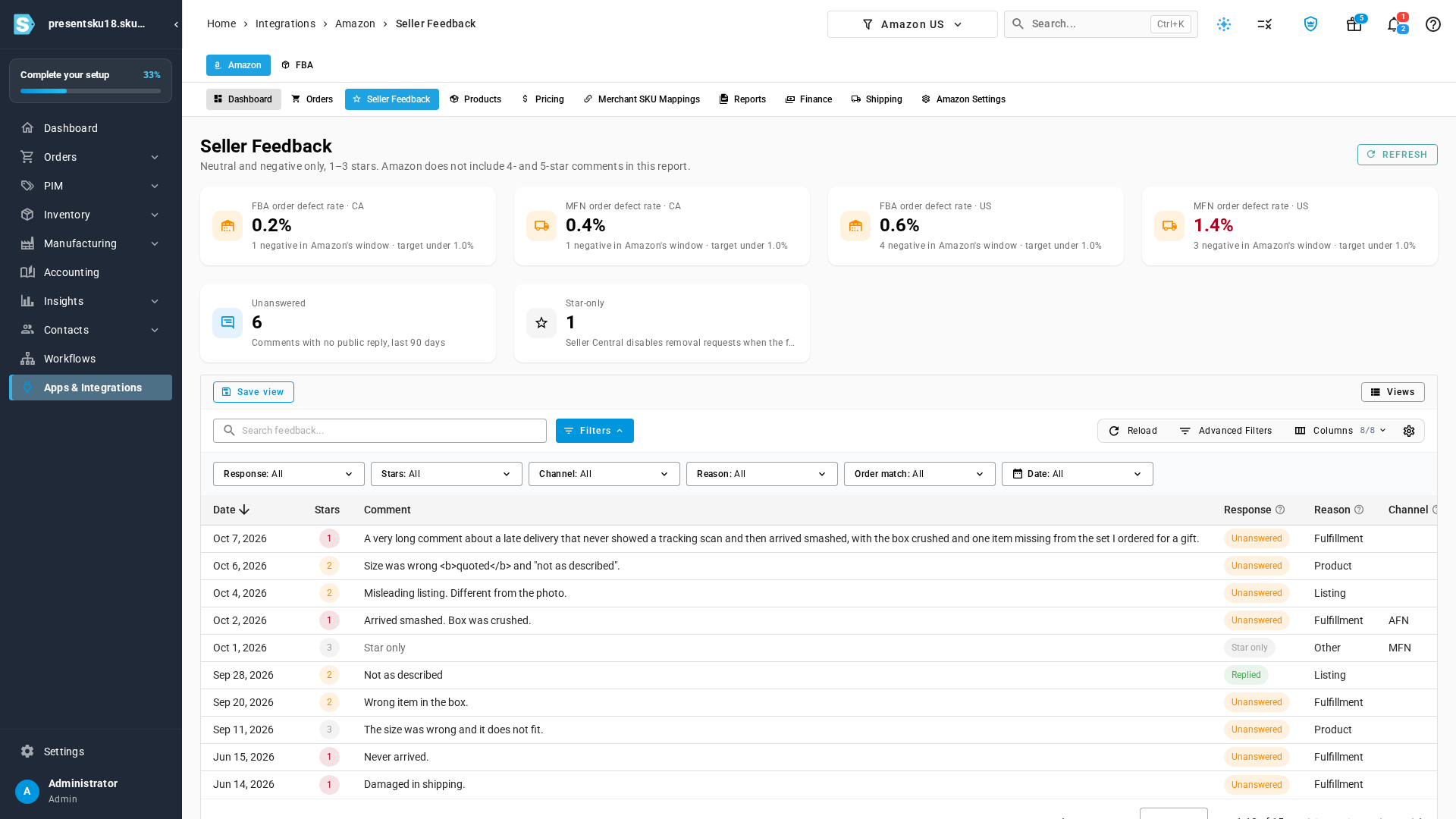
Task: Open Workflows in the sidebar
Action: click(x=91, y=359)
